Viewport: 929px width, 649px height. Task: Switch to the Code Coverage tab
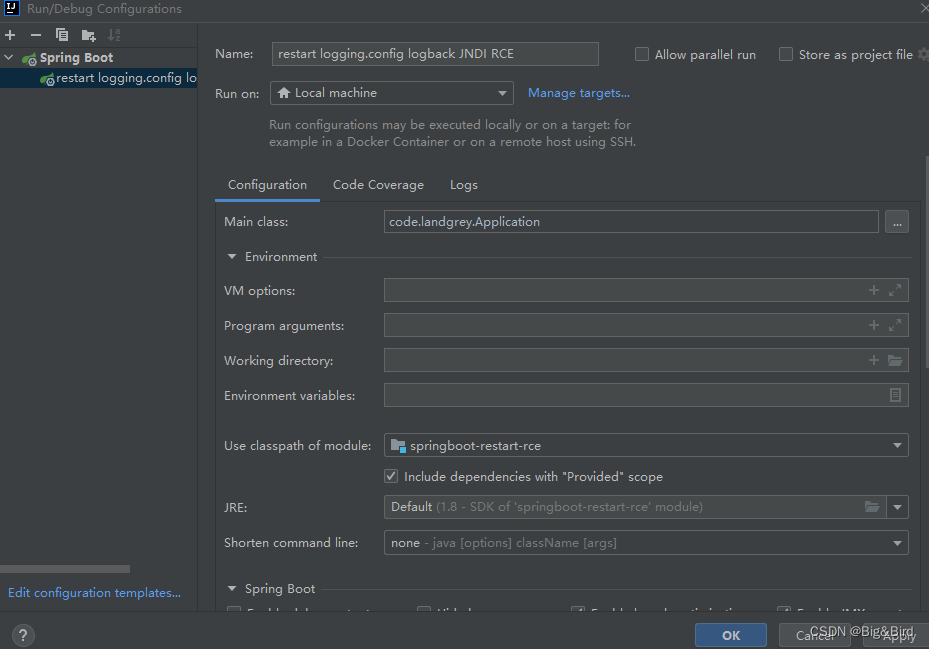(x=378, y=184)
